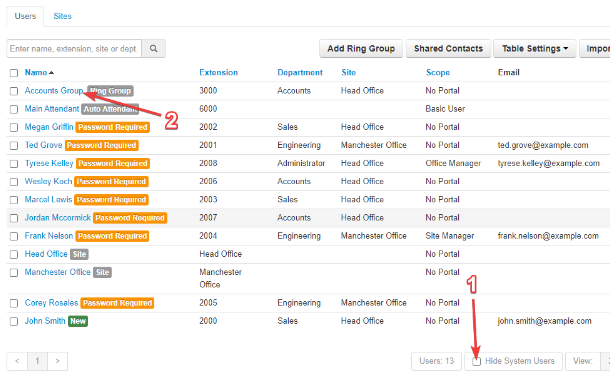Click the Add Ring Group button
Viewport: 610px width, 378px height.
pyautogui.click(x=361, y=49)
